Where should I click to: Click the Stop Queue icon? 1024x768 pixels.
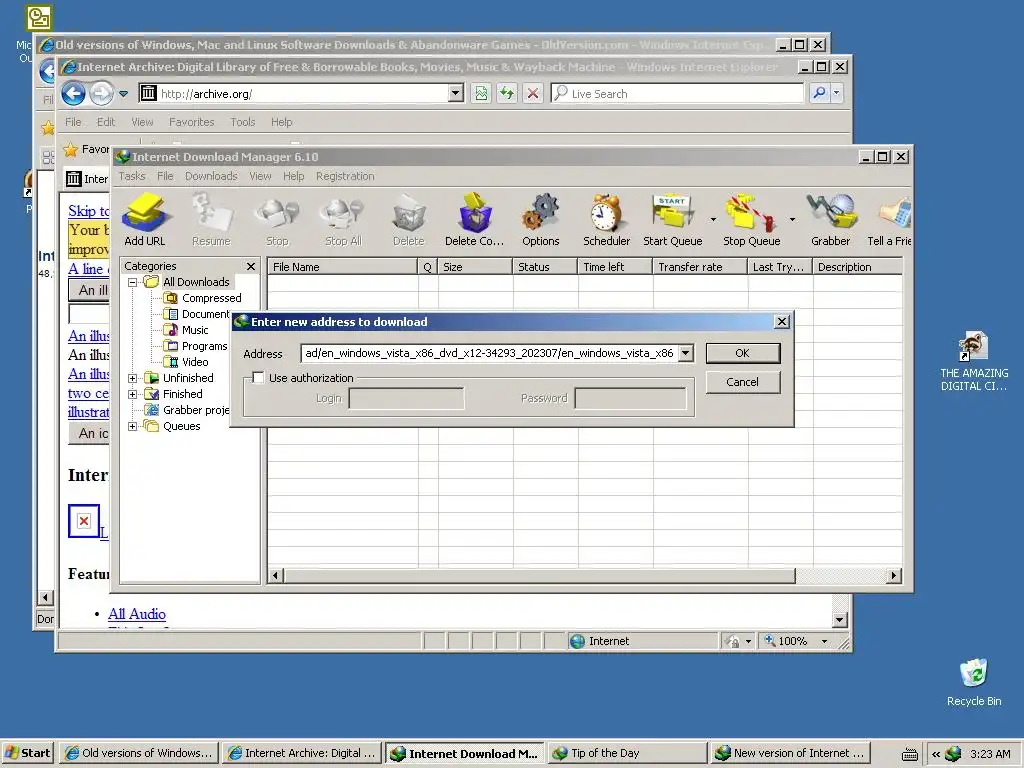point(752,219)
